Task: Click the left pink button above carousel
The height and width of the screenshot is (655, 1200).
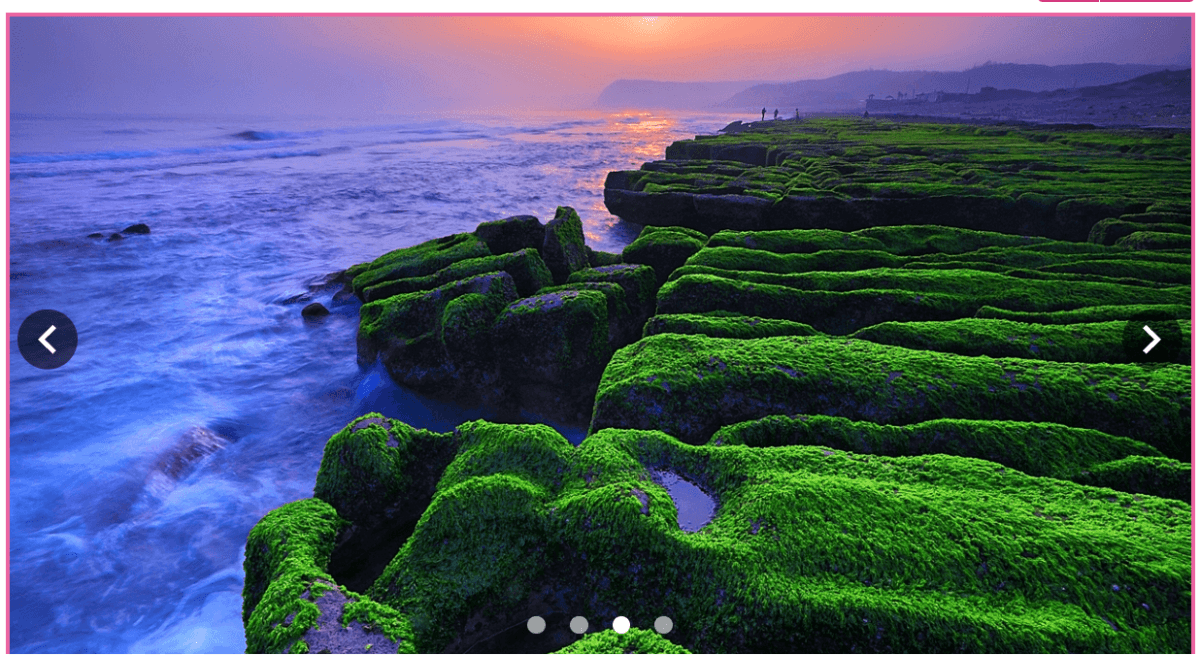Action: tap(1067, 1)
